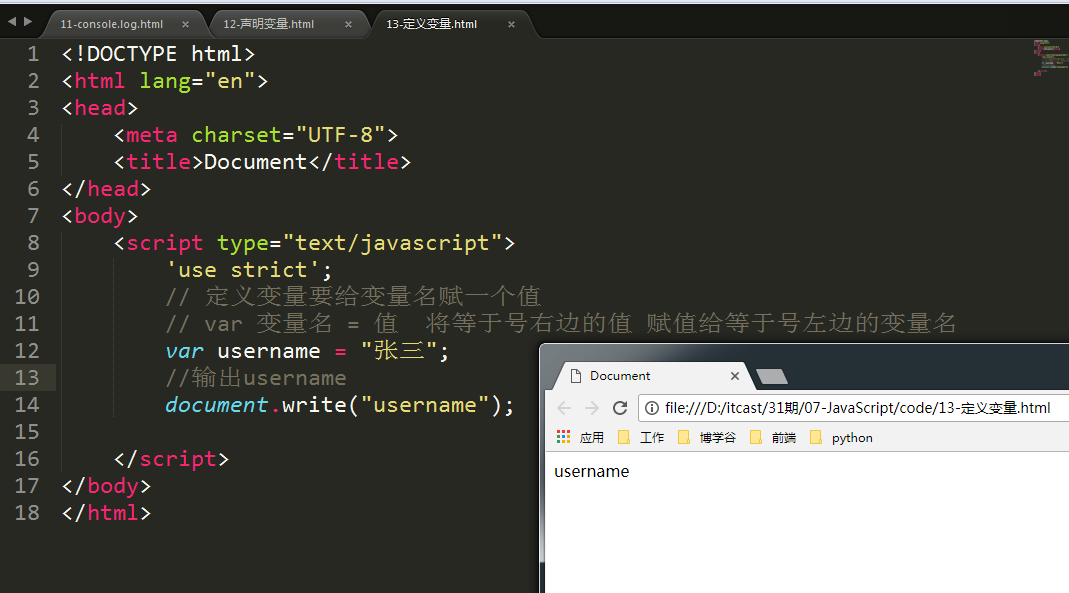Click the opening <body> tag on line 7
The width and height of the screenshot is (1069, 593).
100,216
